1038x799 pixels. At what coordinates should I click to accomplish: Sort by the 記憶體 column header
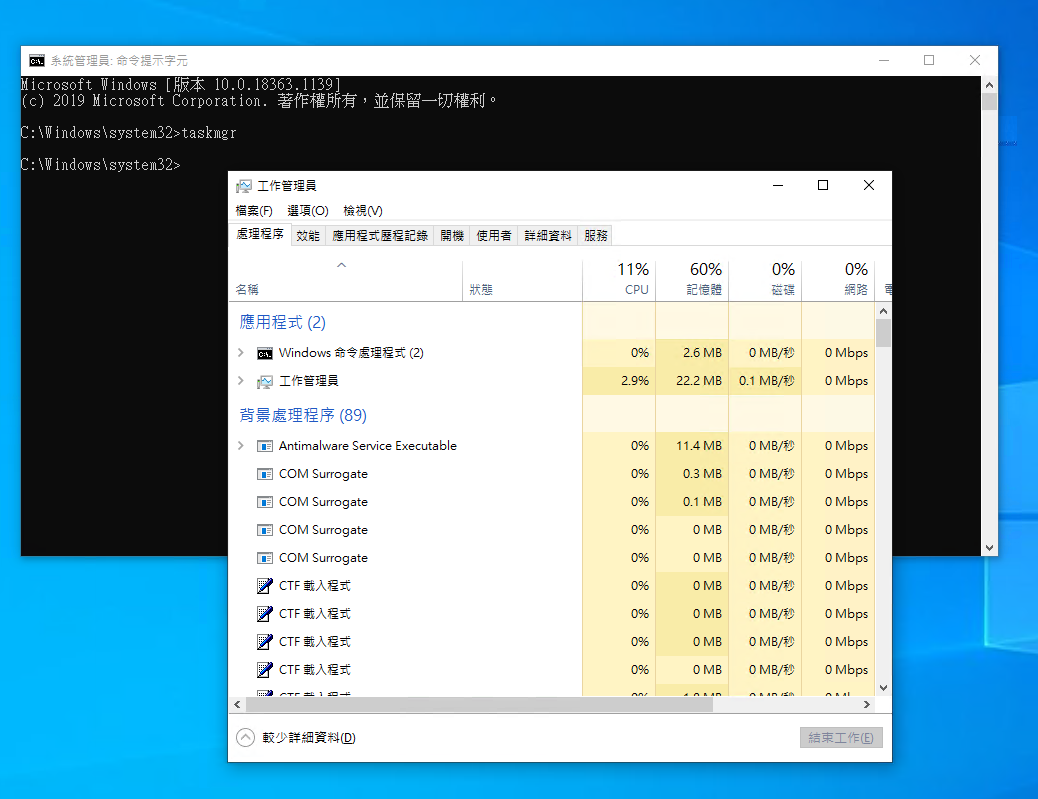click(x=692, y=281)
